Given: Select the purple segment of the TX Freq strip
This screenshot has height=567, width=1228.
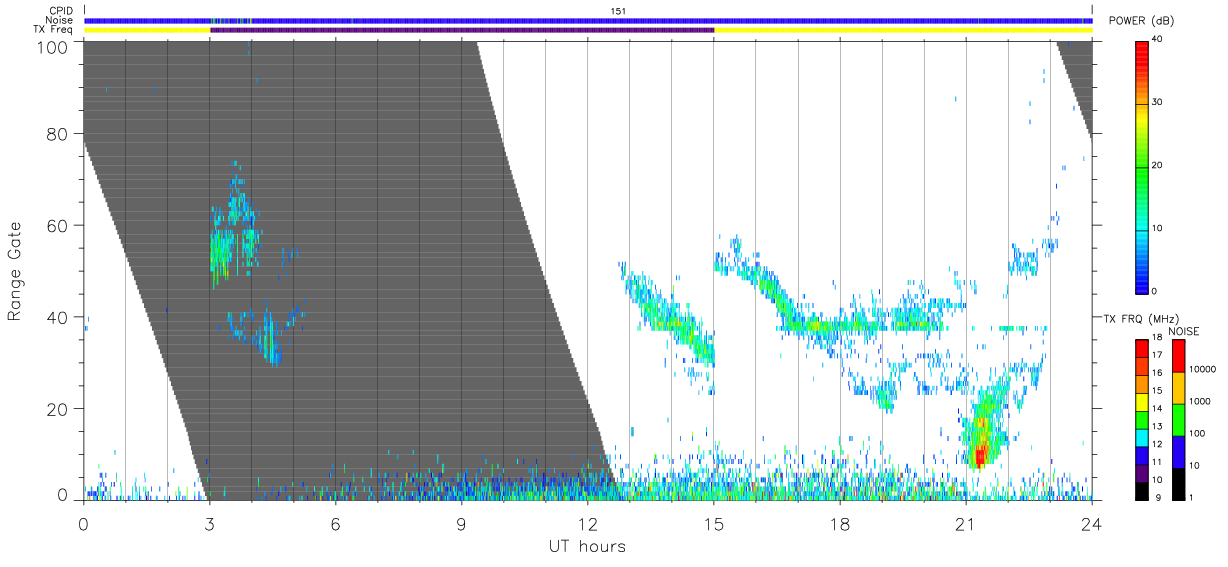Looking at the screenshot, I should (462, 30).
